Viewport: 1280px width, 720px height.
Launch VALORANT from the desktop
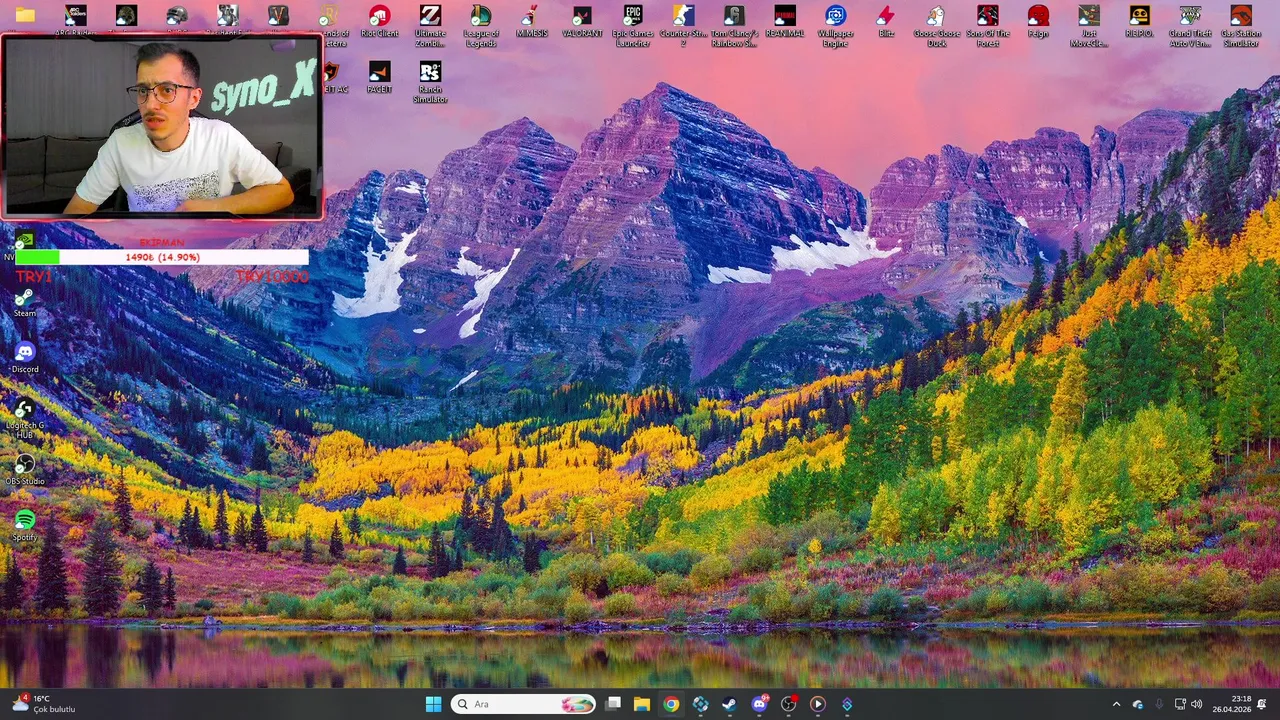(582, 22)
